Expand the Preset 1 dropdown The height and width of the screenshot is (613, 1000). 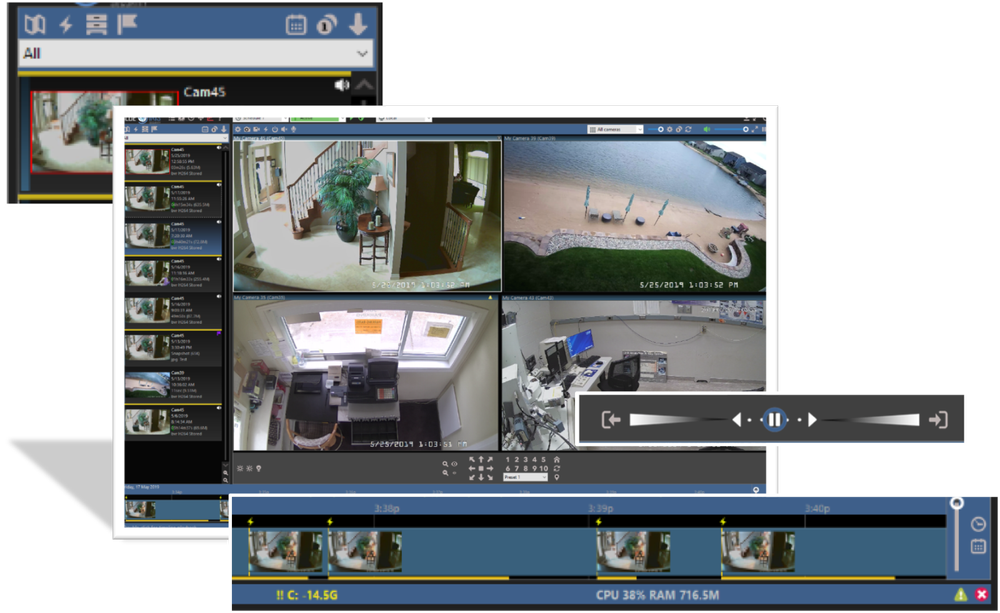[525, 477]
